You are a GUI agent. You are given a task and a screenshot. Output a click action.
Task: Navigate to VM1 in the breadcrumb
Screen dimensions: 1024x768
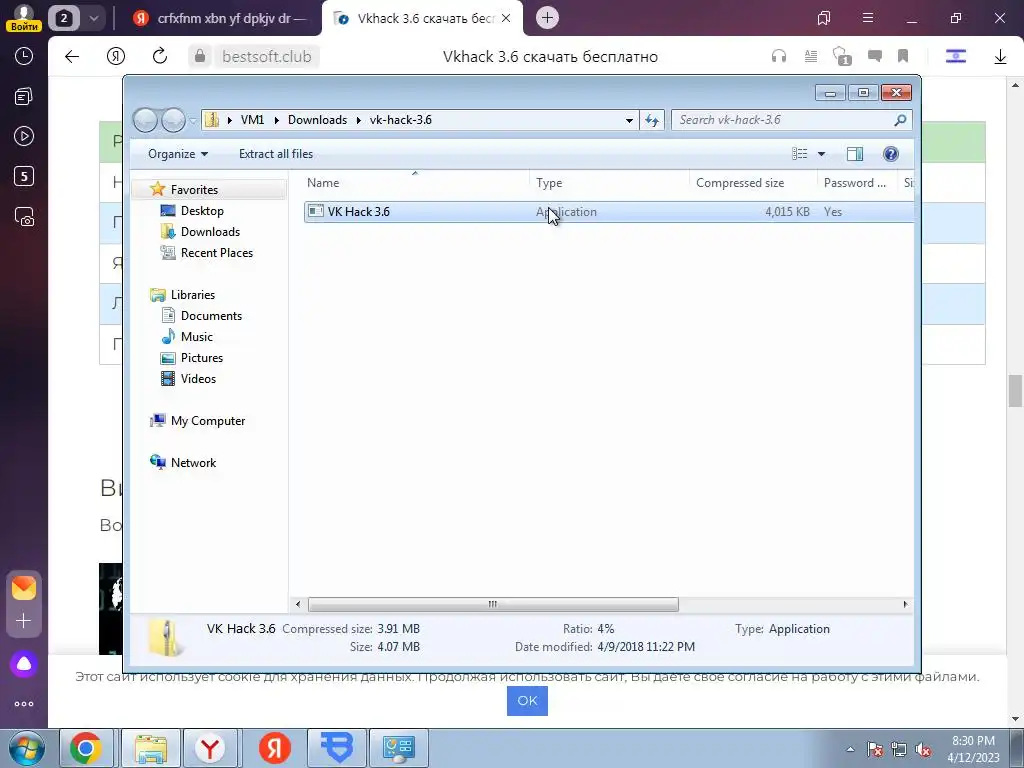coord(252,120)
